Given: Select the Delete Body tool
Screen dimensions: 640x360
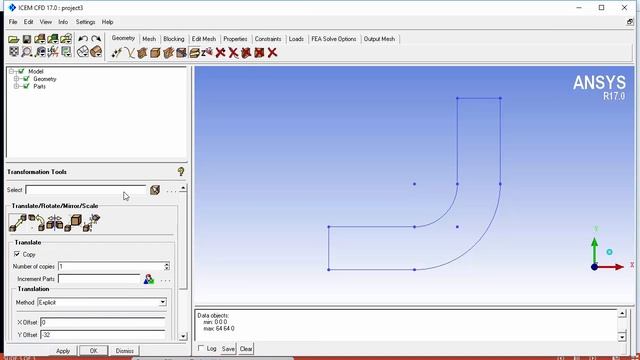Looking at the screenshot, I should 259,53.
